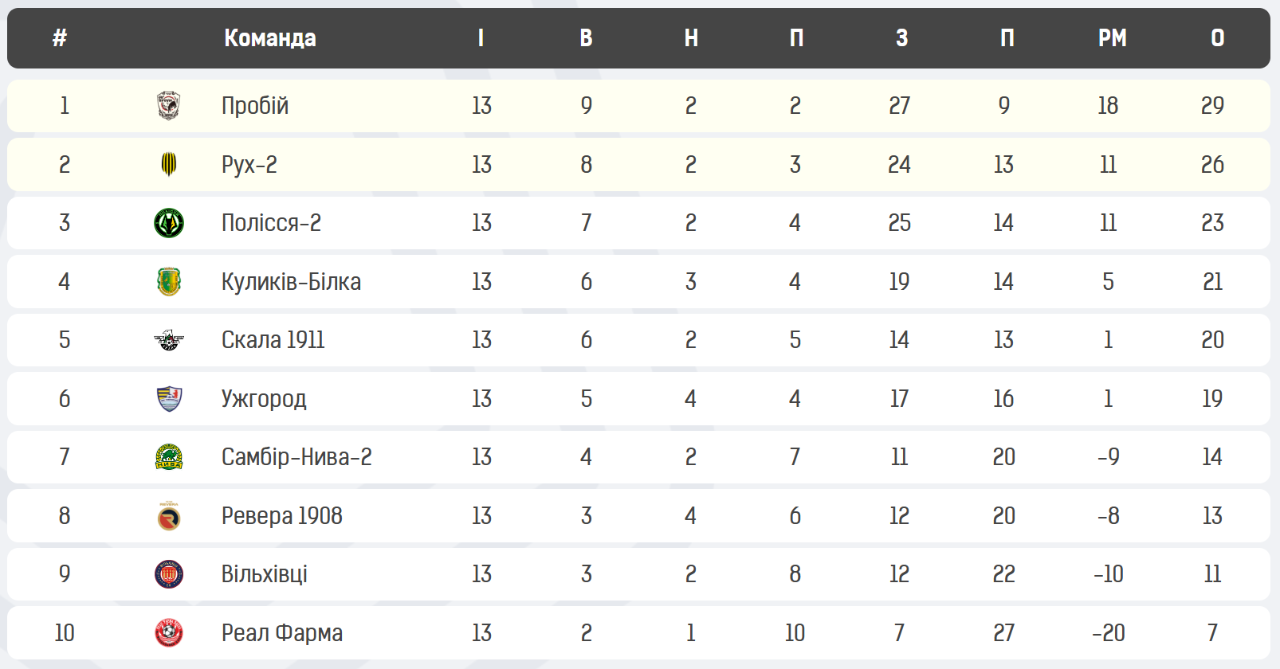1280x669 pixels.
Task: Click the РМ goal difference header
Action: [x=1112, y=38]
